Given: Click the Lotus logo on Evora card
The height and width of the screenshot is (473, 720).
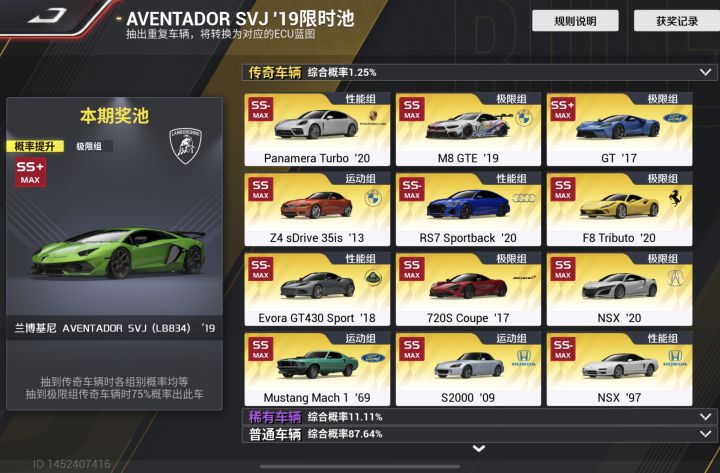Looking at the screenshot, I should (373, 277).
